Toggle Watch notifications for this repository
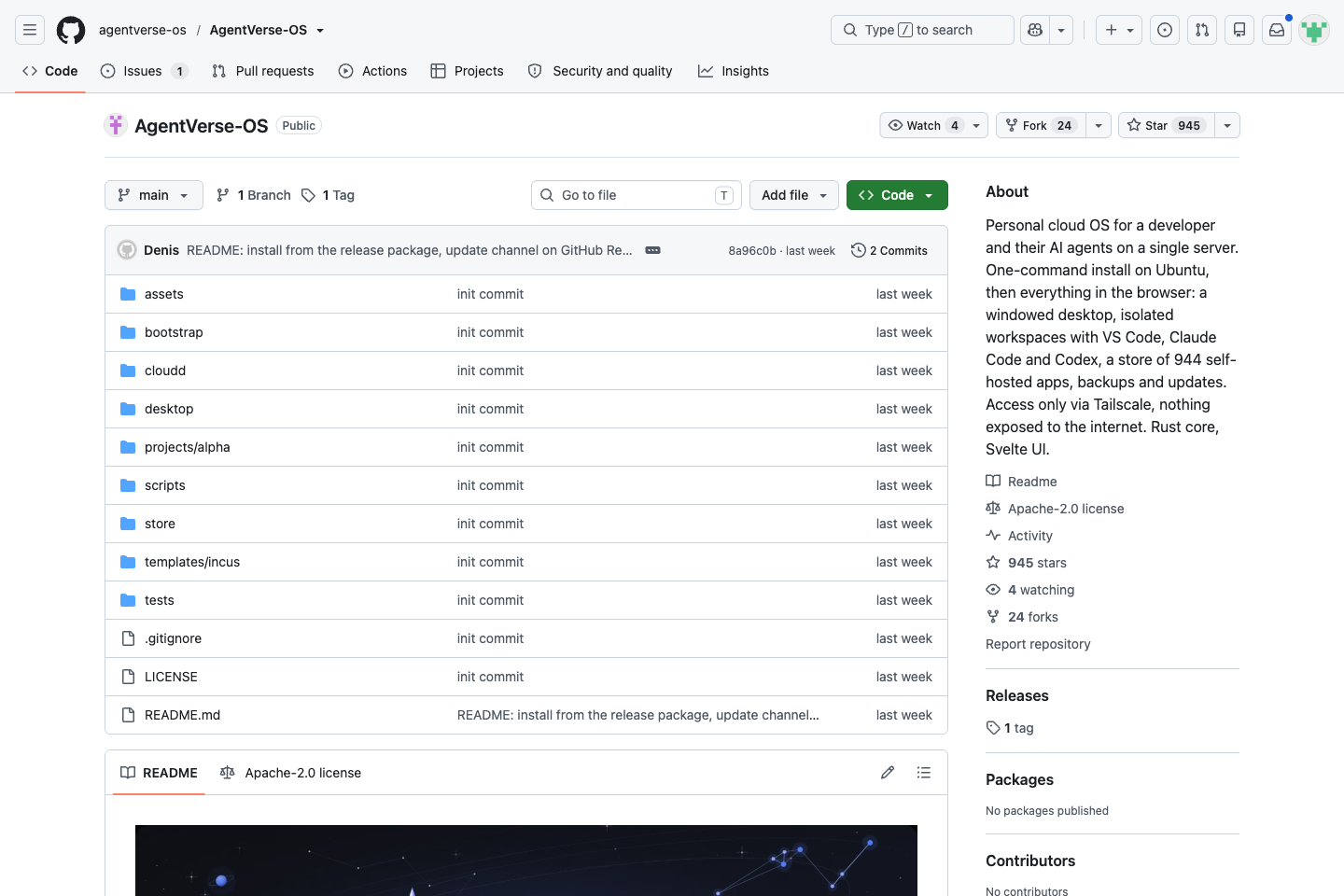This screenshot has width=1344, height=896. pyautogui.click(x=933, y=125)
